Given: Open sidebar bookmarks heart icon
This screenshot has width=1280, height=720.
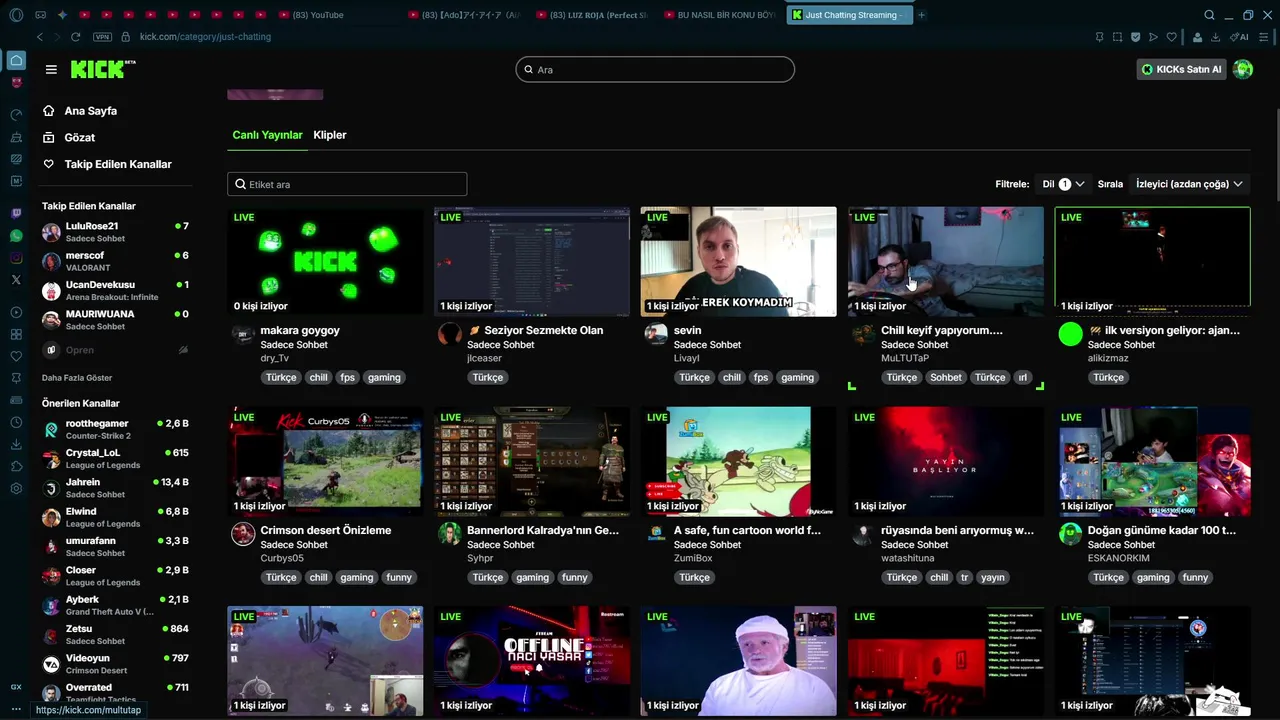Looking at the screenshot, I should pos(16,356).
